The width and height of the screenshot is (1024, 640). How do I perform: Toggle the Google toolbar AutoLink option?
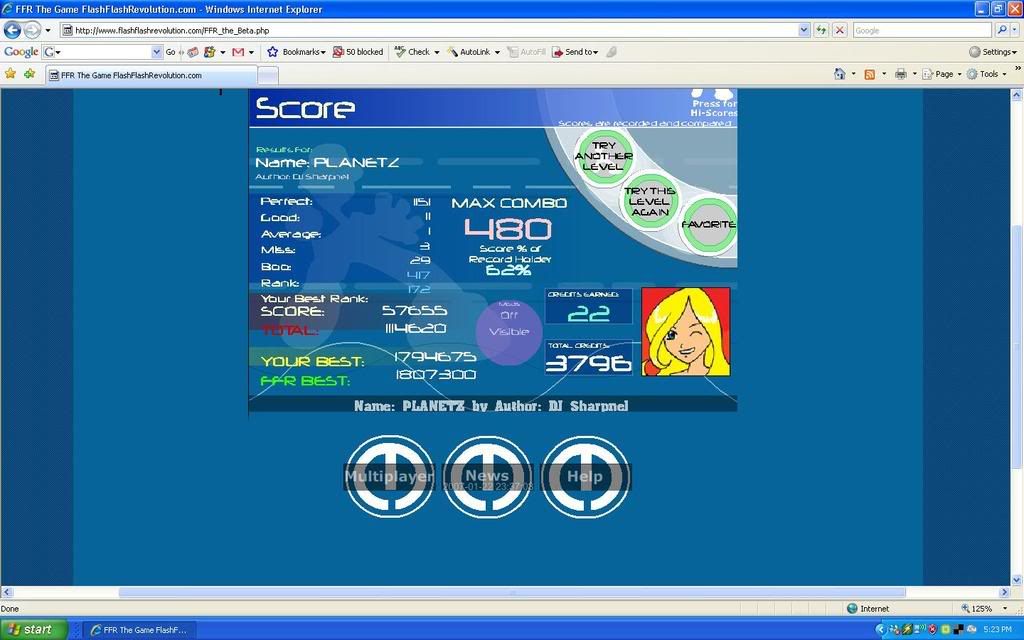(470, 52)
